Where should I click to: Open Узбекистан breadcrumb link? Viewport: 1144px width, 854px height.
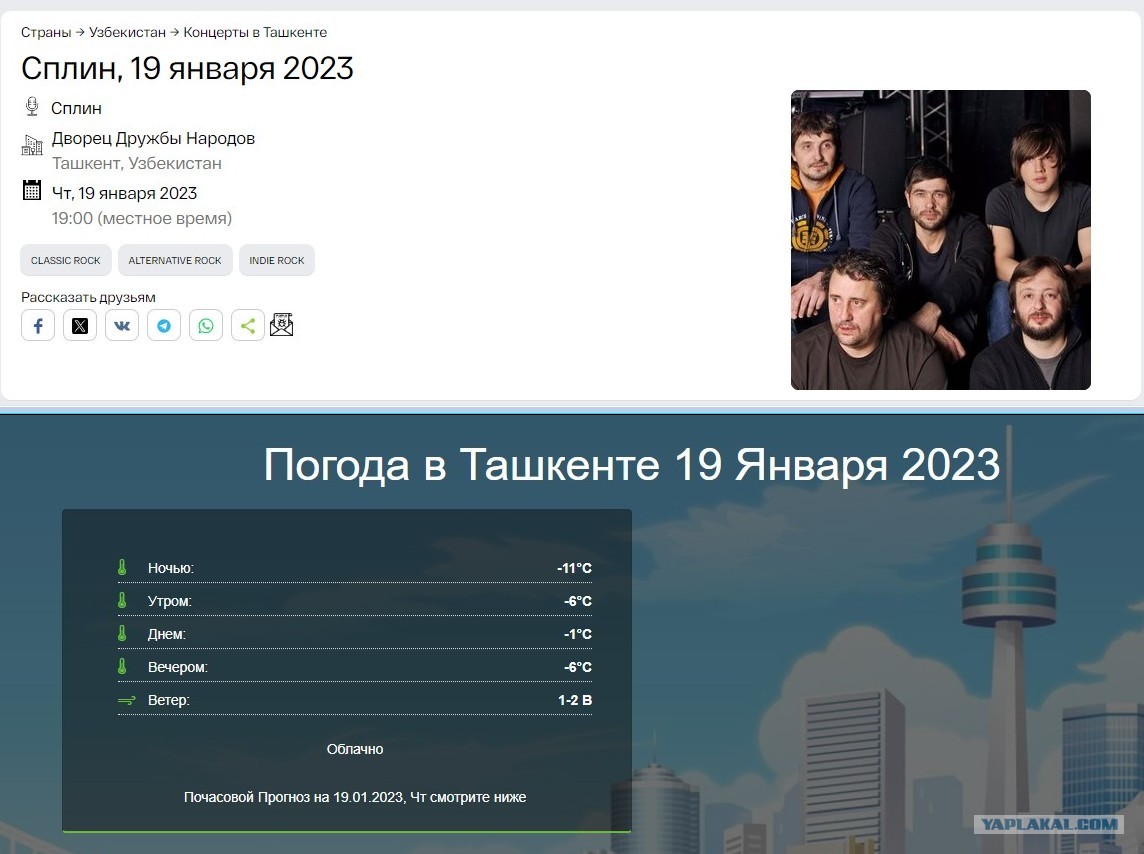128,32
